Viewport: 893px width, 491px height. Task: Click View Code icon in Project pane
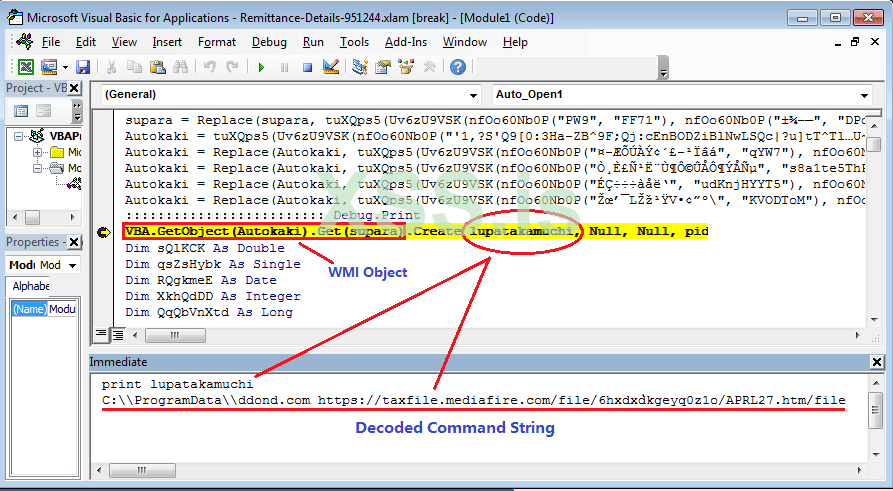coord(21,111)
